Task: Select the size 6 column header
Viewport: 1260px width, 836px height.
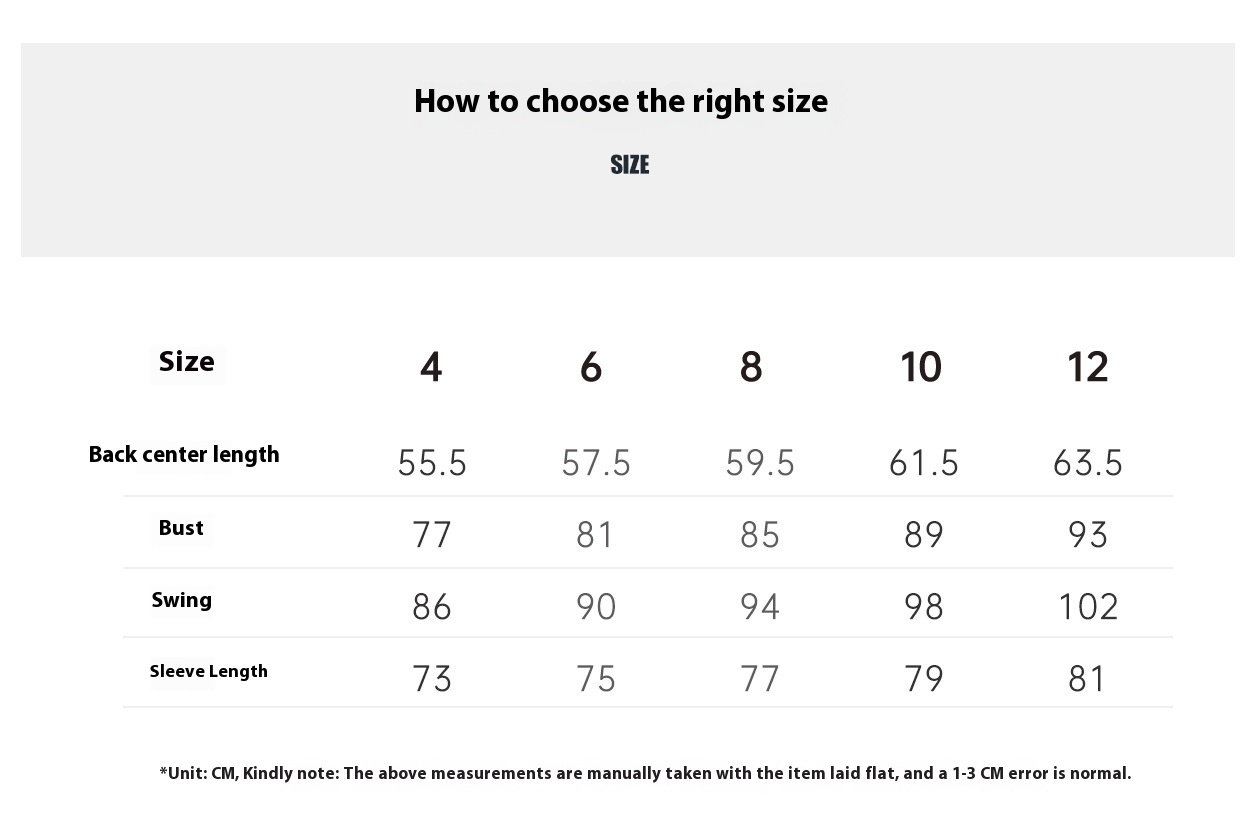Action: click(x=591, y=368)
